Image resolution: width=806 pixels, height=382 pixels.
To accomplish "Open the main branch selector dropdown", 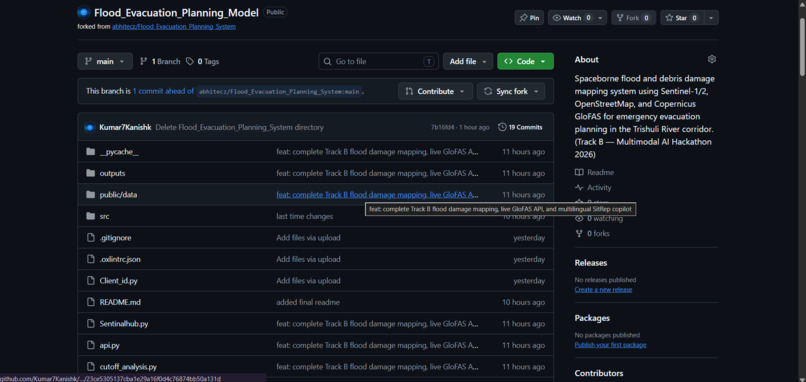I will pos(105,62).
